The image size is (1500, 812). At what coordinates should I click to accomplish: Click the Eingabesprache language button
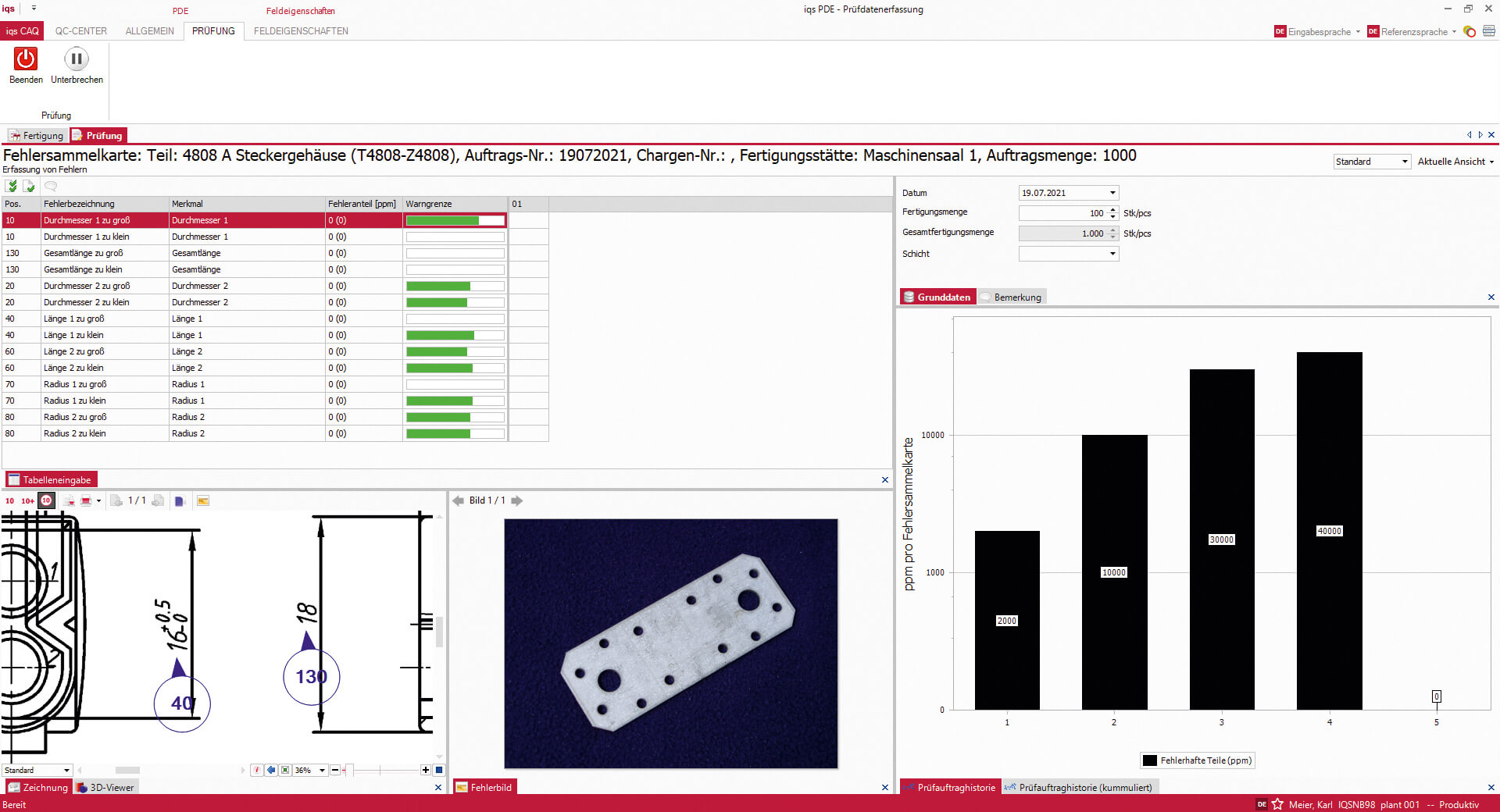[x=1318, y=32]
